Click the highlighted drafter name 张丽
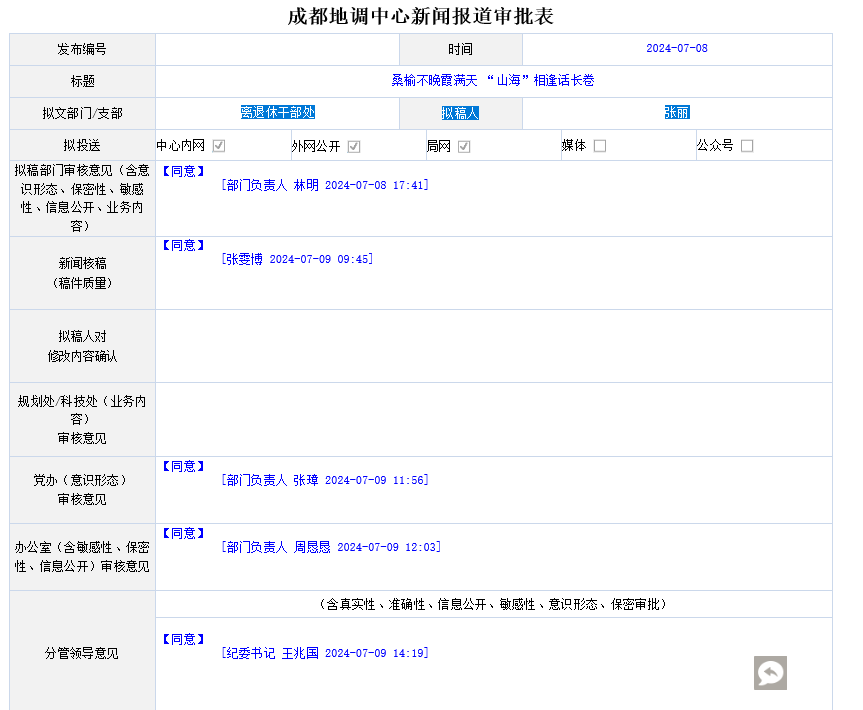The height and width of the screenshot is (710, 863). coord(676,113)
